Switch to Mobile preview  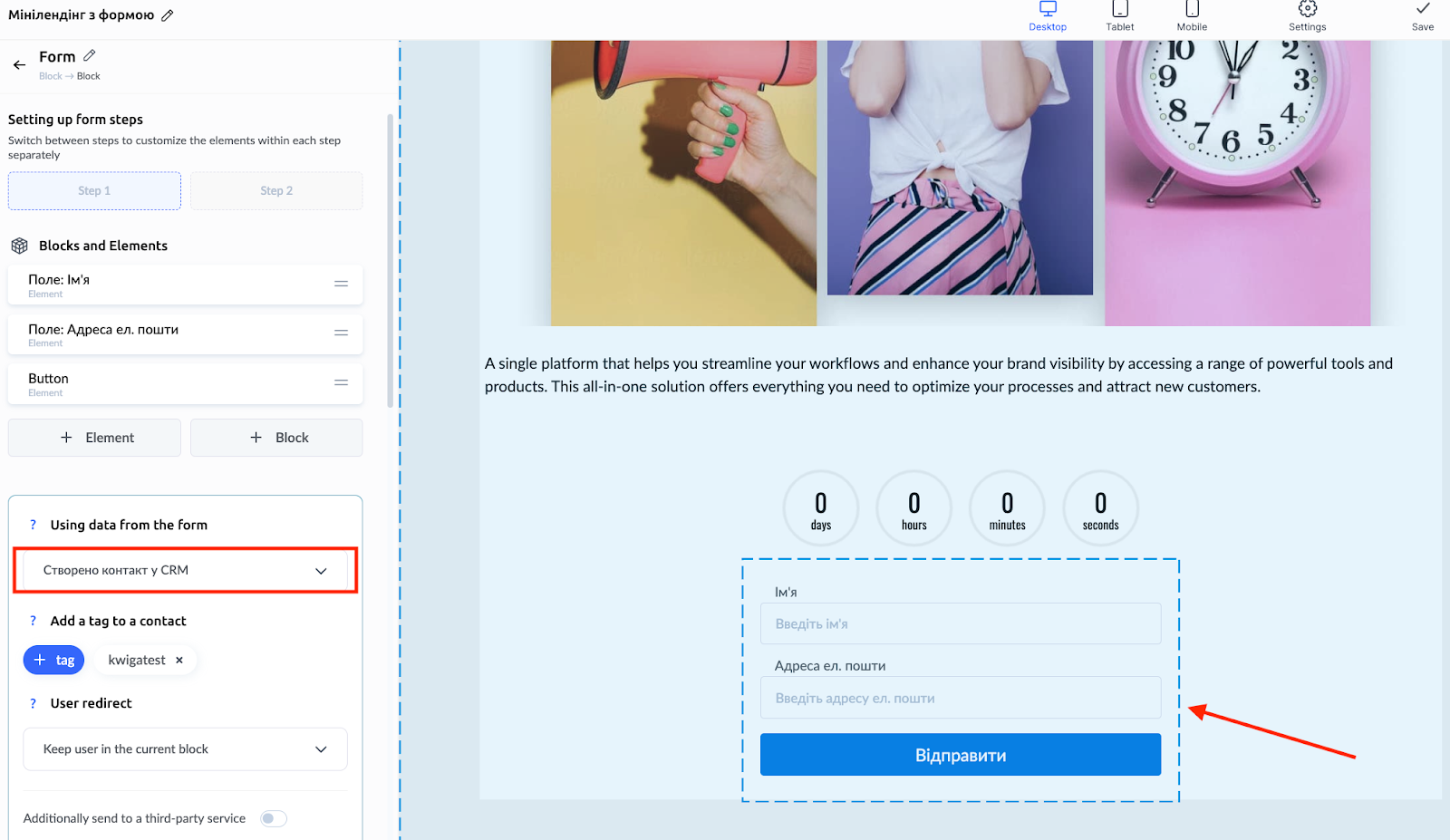click(1192, 15)
